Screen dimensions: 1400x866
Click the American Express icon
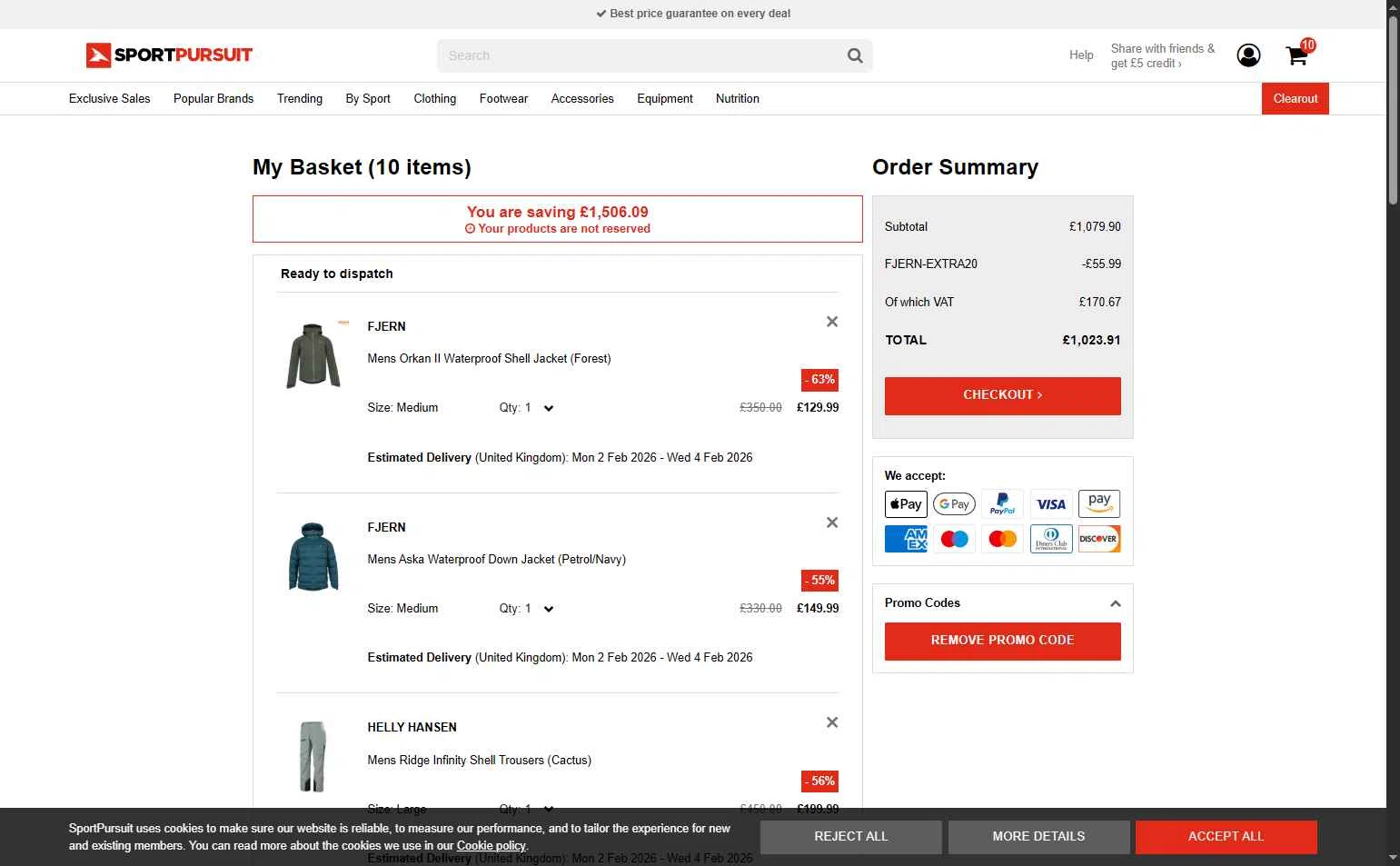pos(906,539)
